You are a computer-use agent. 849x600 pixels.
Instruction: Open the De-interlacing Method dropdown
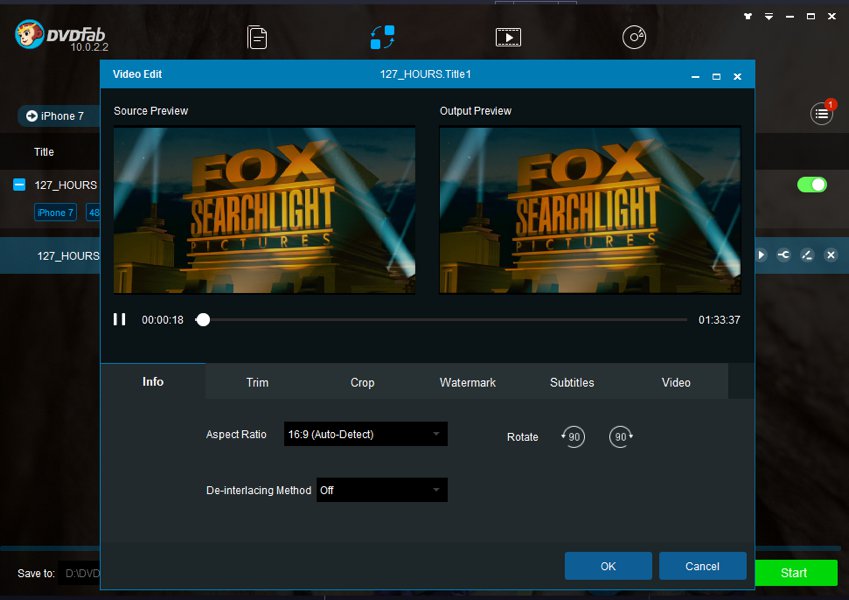(x=382, y=490)
